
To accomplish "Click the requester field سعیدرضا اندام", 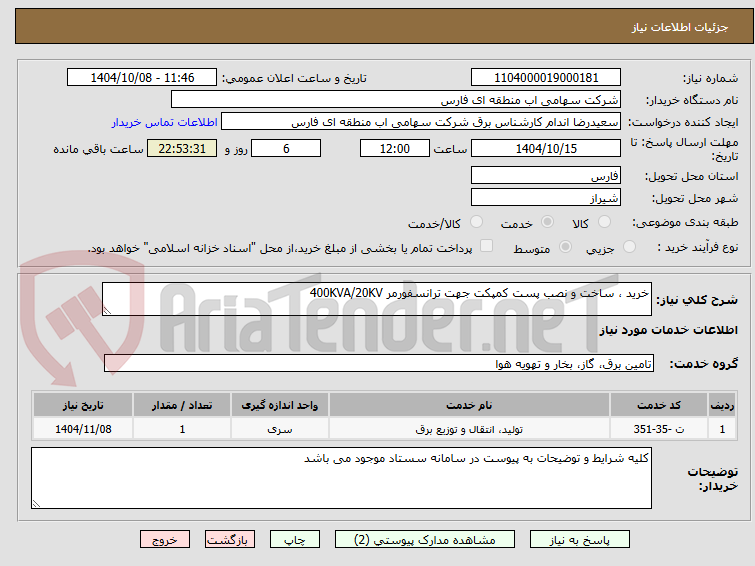I will (421, 122).
